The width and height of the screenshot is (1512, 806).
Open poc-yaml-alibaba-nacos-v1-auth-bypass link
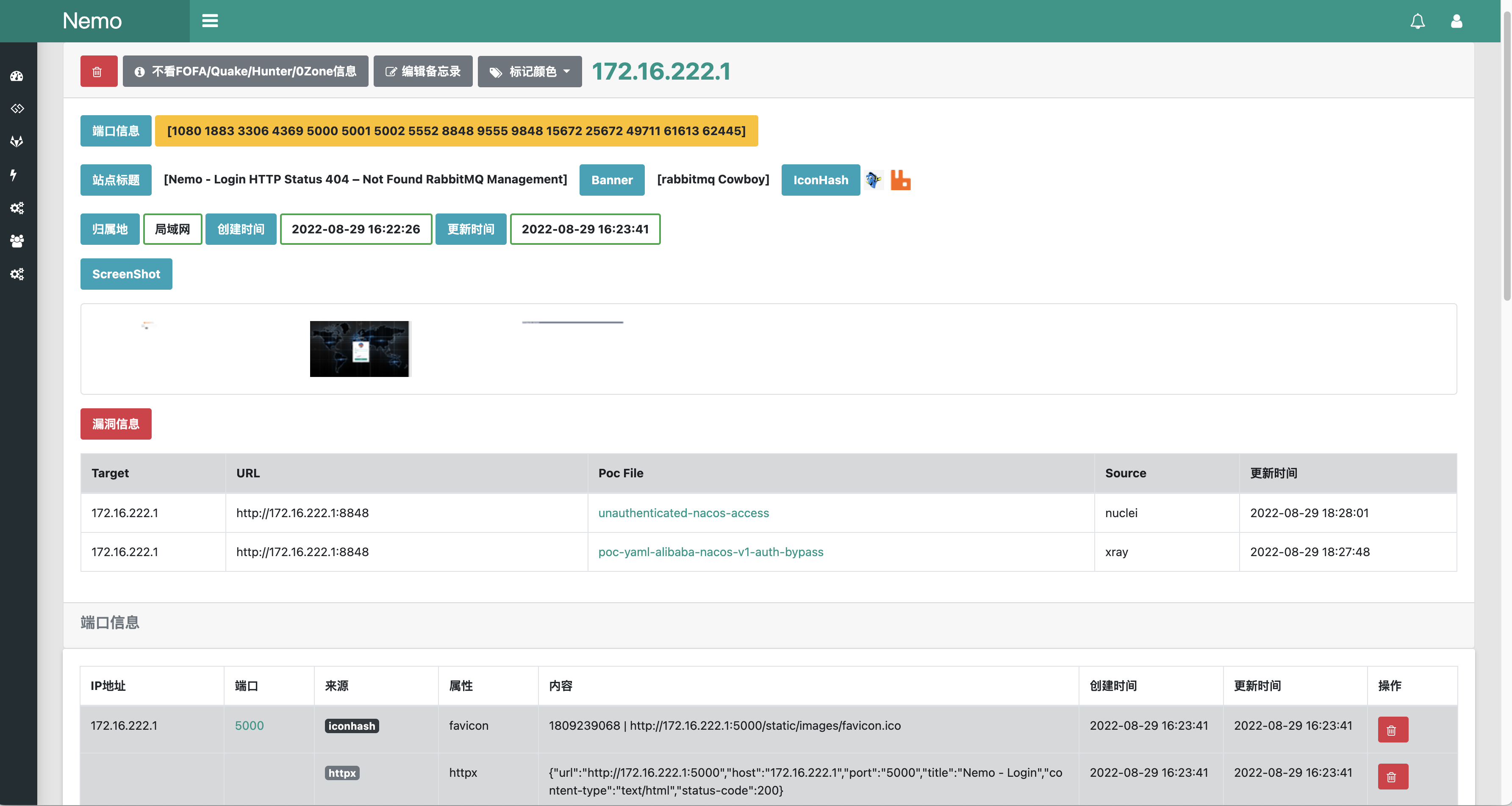click(x=710, y=552)
